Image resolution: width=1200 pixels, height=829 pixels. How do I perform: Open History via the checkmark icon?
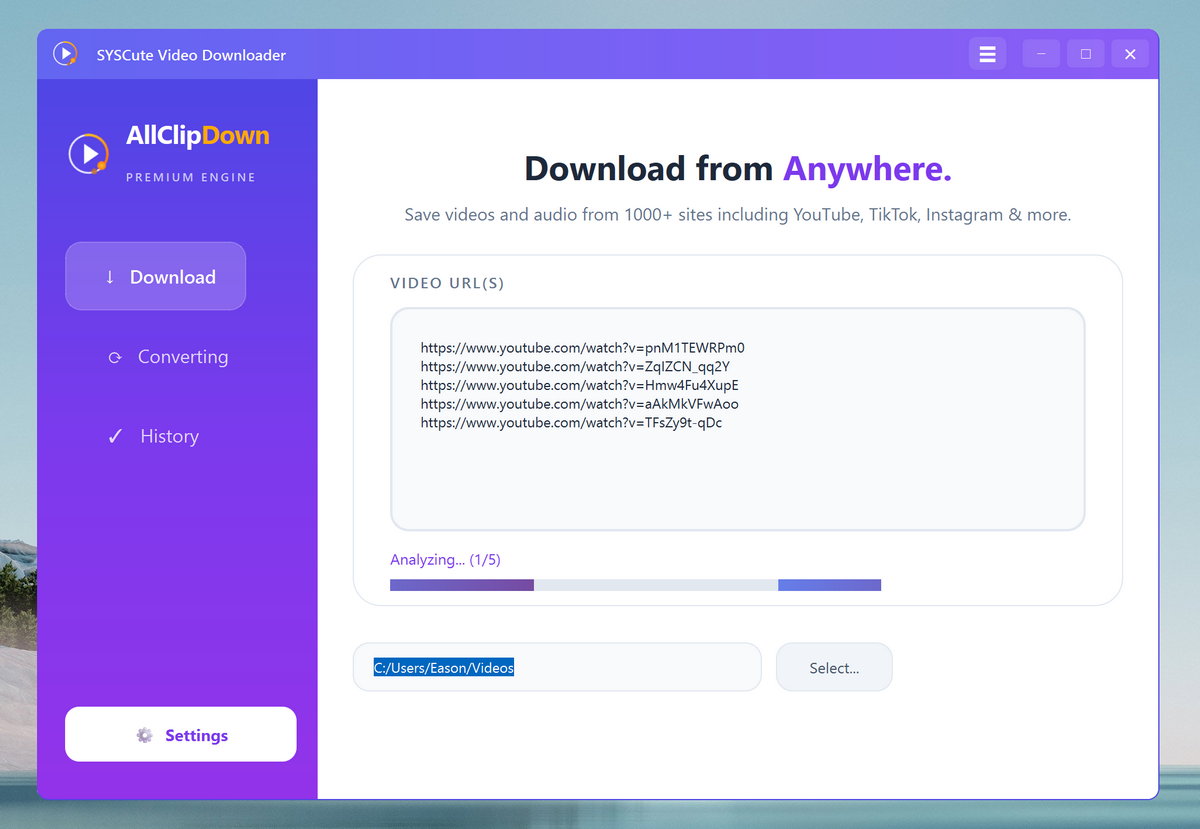[114, 436]
